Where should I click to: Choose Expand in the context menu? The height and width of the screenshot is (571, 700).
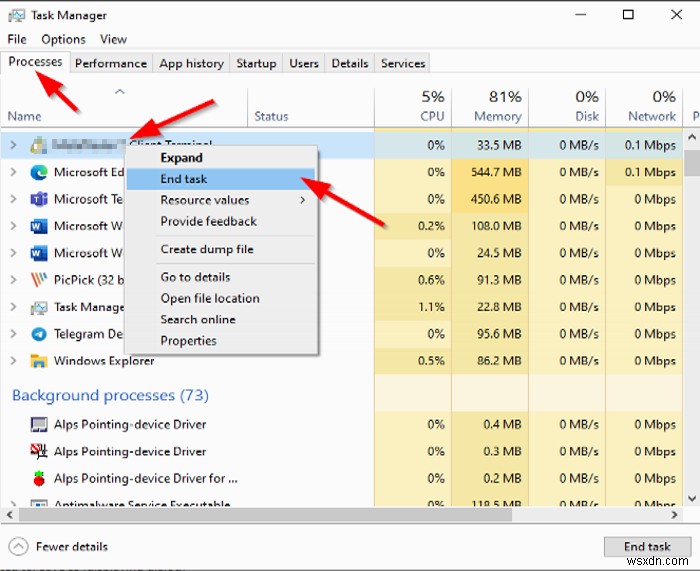click(222, 158)
